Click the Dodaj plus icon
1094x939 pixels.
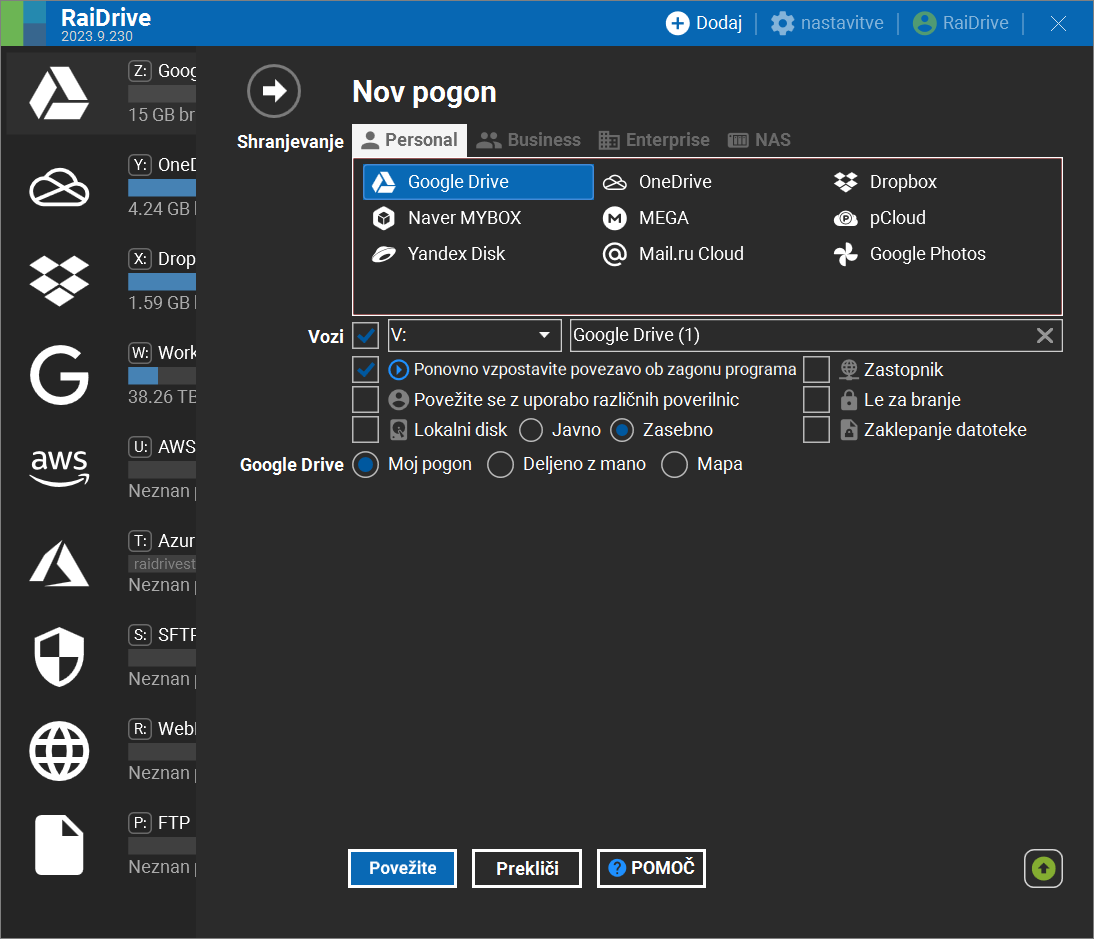677,23
